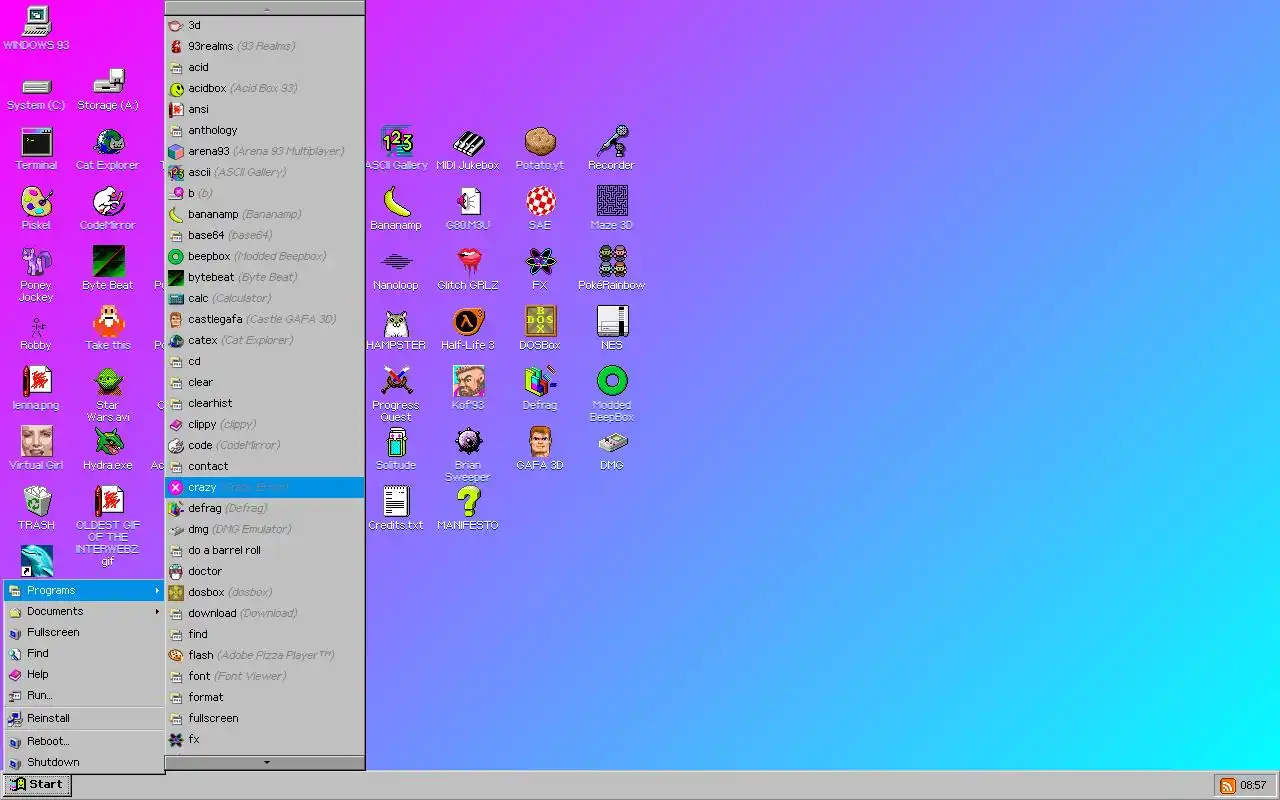Screen dimensions: 1280x800
Task: Launch Cat Explorer from the desktop
Action: pyautogui.click(x=108, y=149)
